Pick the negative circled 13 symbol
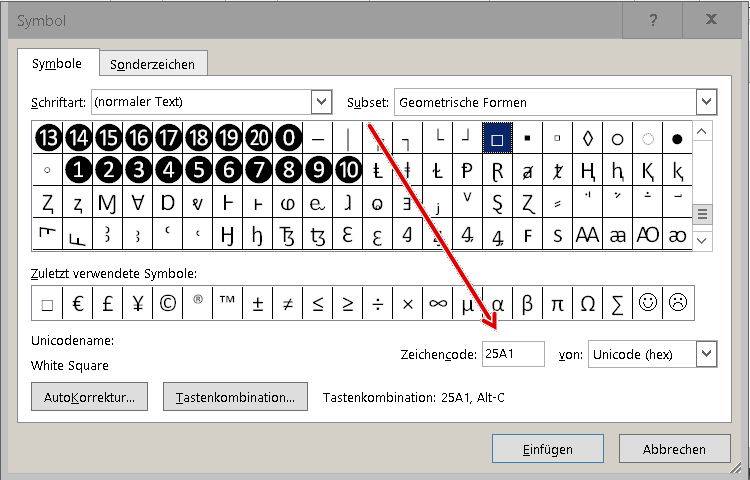The height and width of the screenshot is (480, 750). coord(48,138)
